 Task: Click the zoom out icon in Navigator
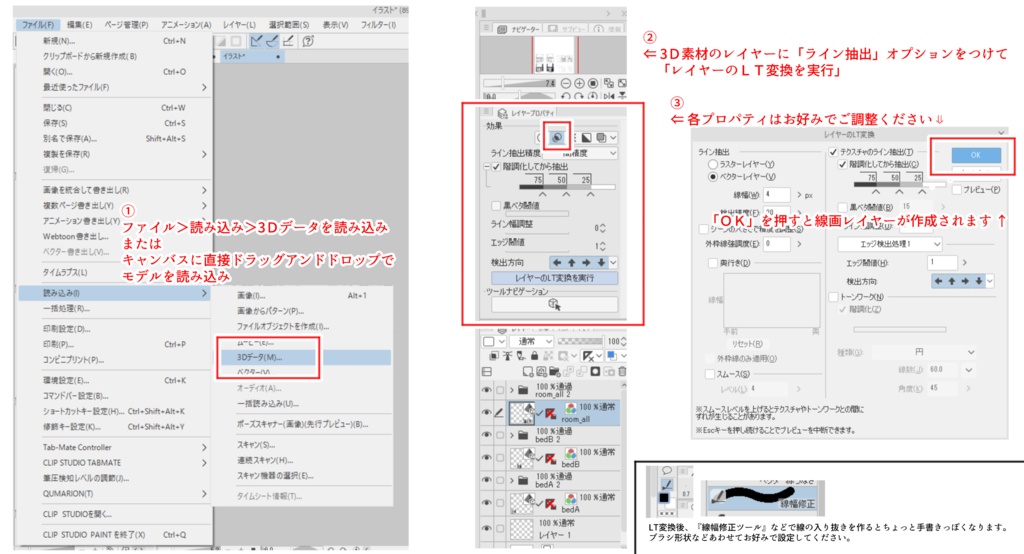[x=566, y=83]
